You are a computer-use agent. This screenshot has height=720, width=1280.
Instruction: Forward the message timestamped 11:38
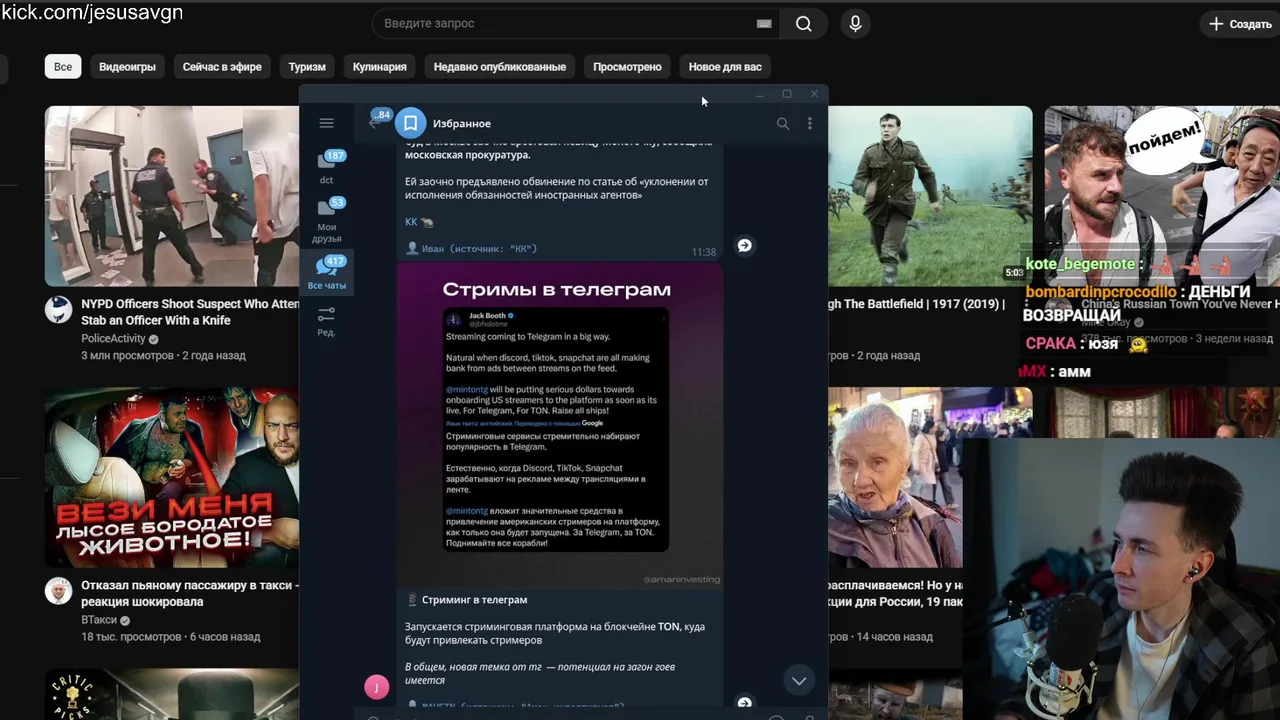tap(744, 245)
